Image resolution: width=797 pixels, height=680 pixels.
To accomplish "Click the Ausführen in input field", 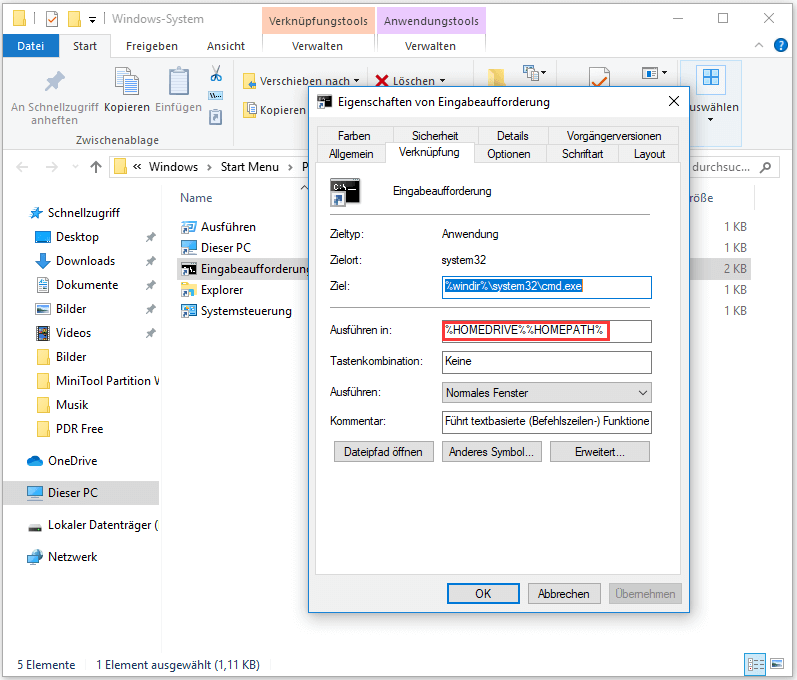I will (546, 331).
